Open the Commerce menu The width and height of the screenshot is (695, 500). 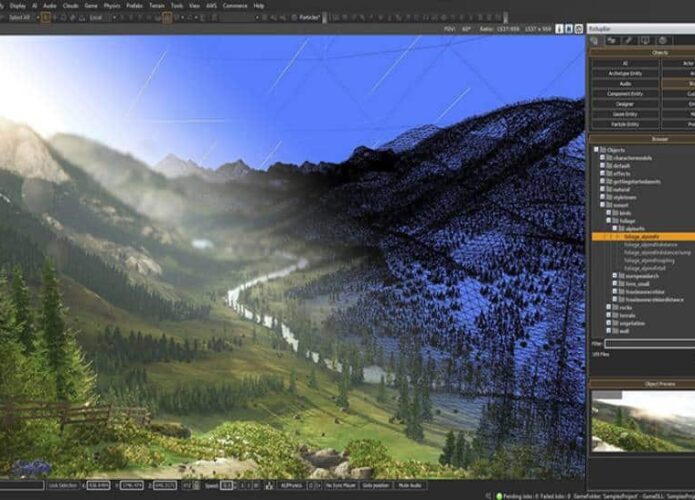click(x=235, y=6)
